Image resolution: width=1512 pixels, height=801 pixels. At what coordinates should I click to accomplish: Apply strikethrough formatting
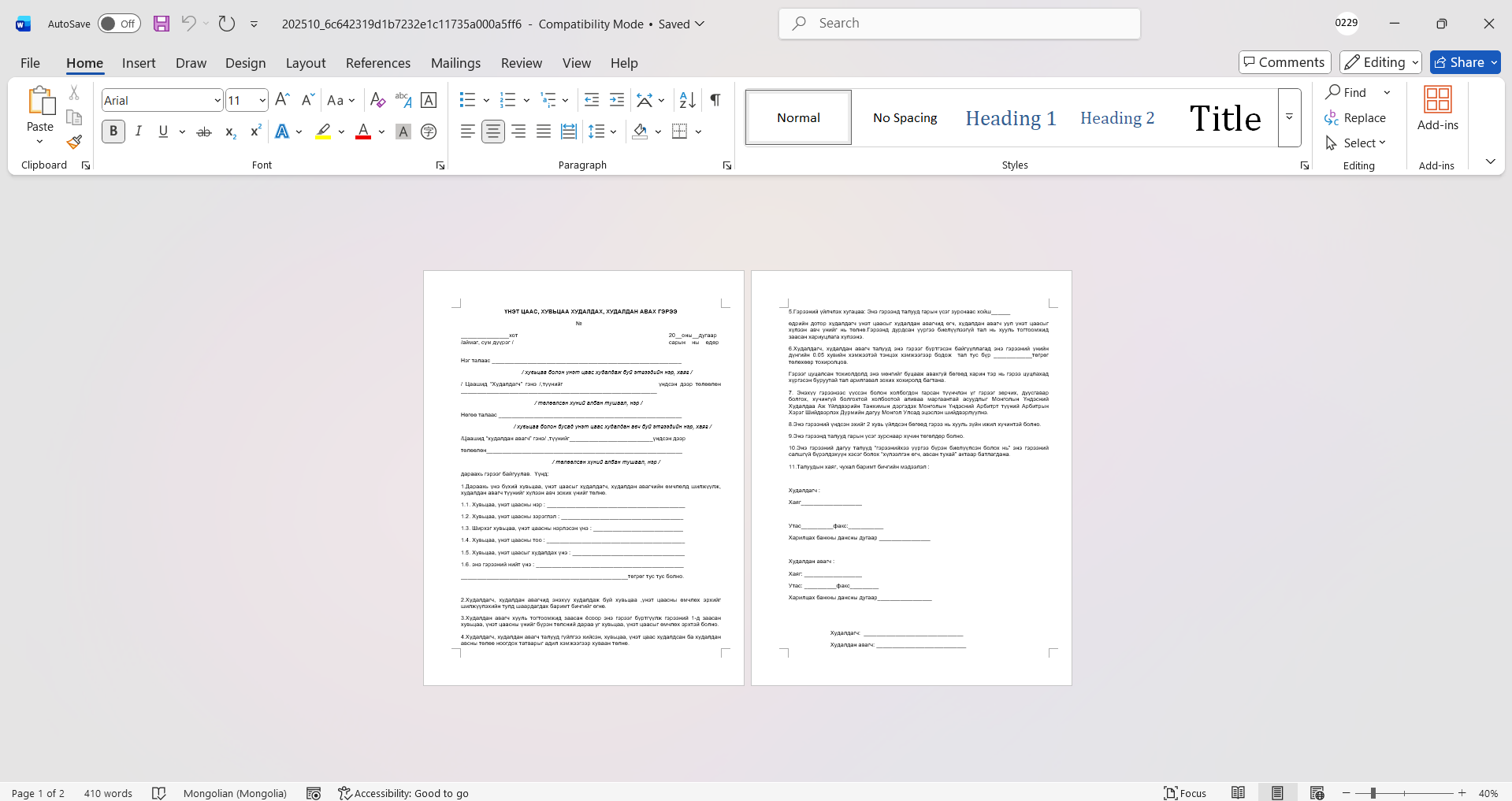click(204, 132)
